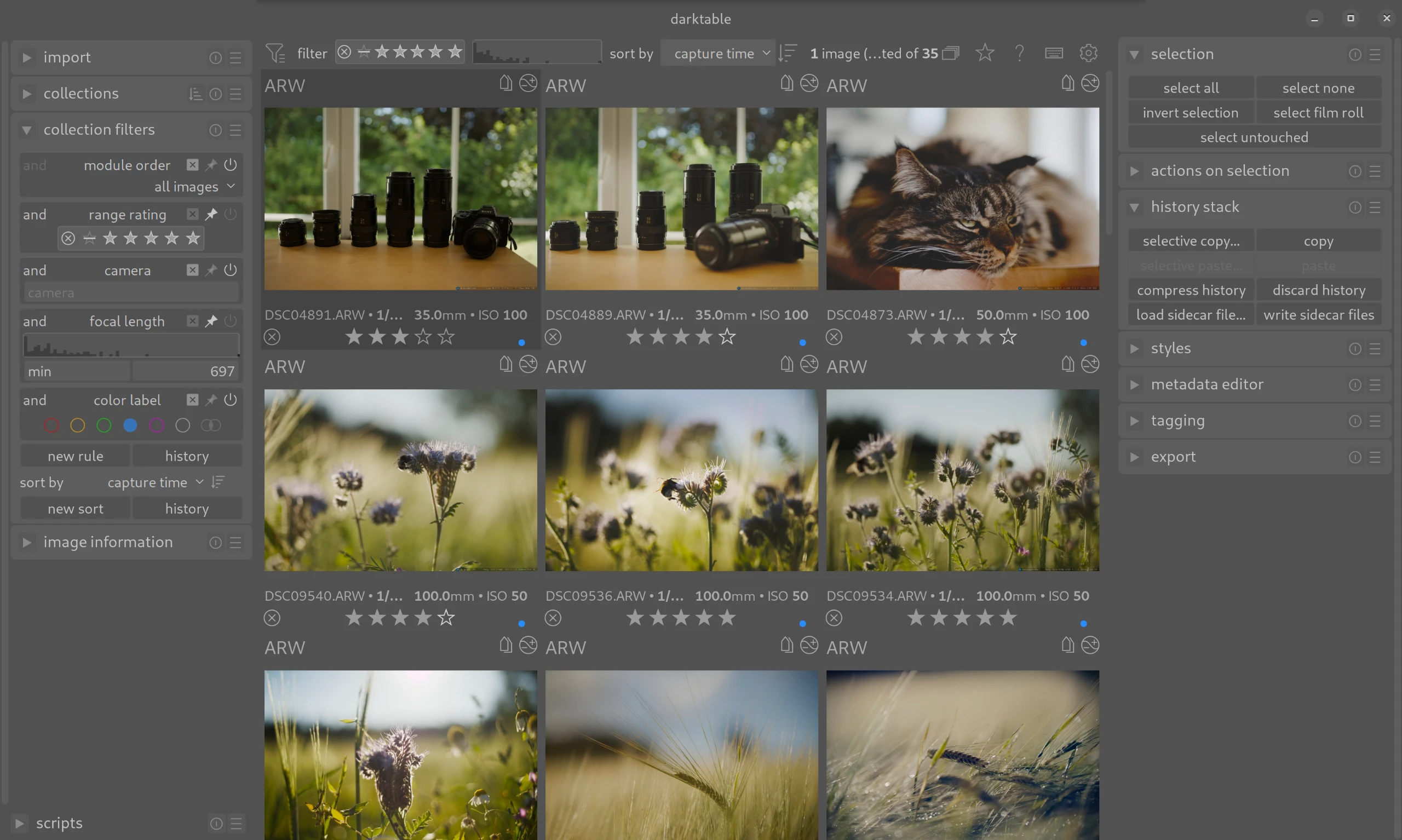Open the help question mark icon

tap(1019, 53)
